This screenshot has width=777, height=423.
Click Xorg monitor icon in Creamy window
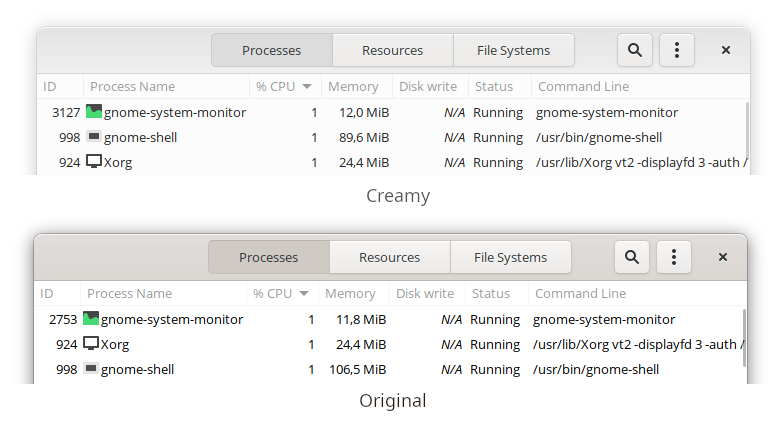[x=94, y=161]
